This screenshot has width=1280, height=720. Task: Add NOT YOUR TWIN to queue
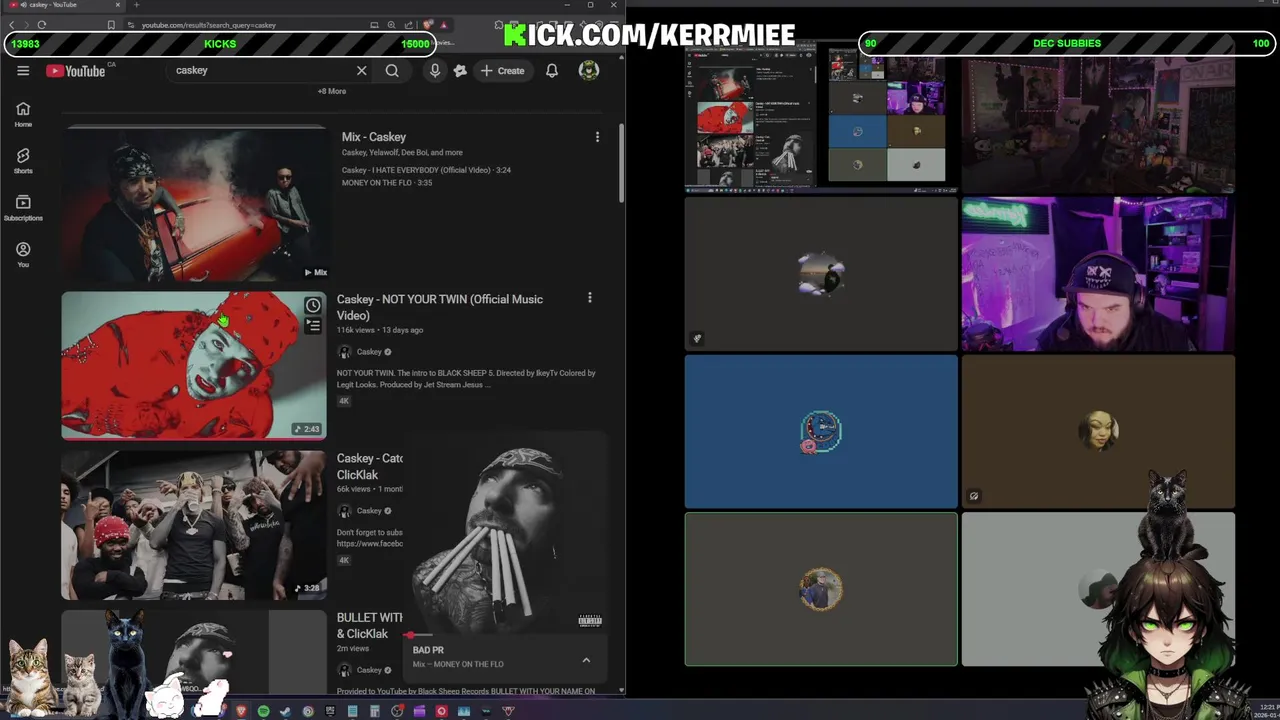click(x=313, y=326)
